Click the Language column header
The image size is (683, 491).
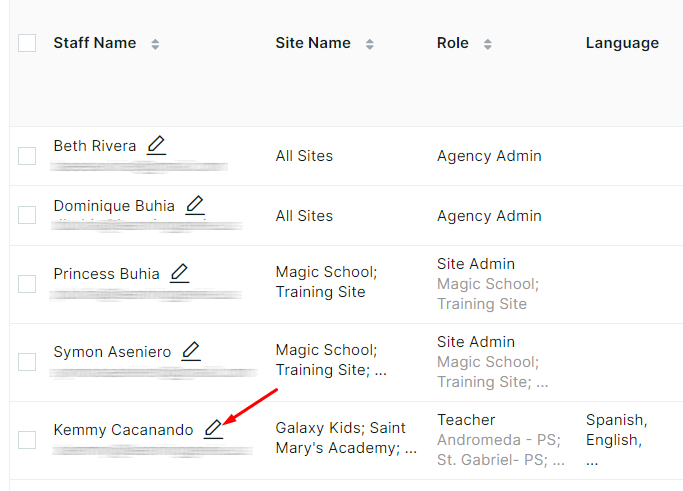(622, 43)
